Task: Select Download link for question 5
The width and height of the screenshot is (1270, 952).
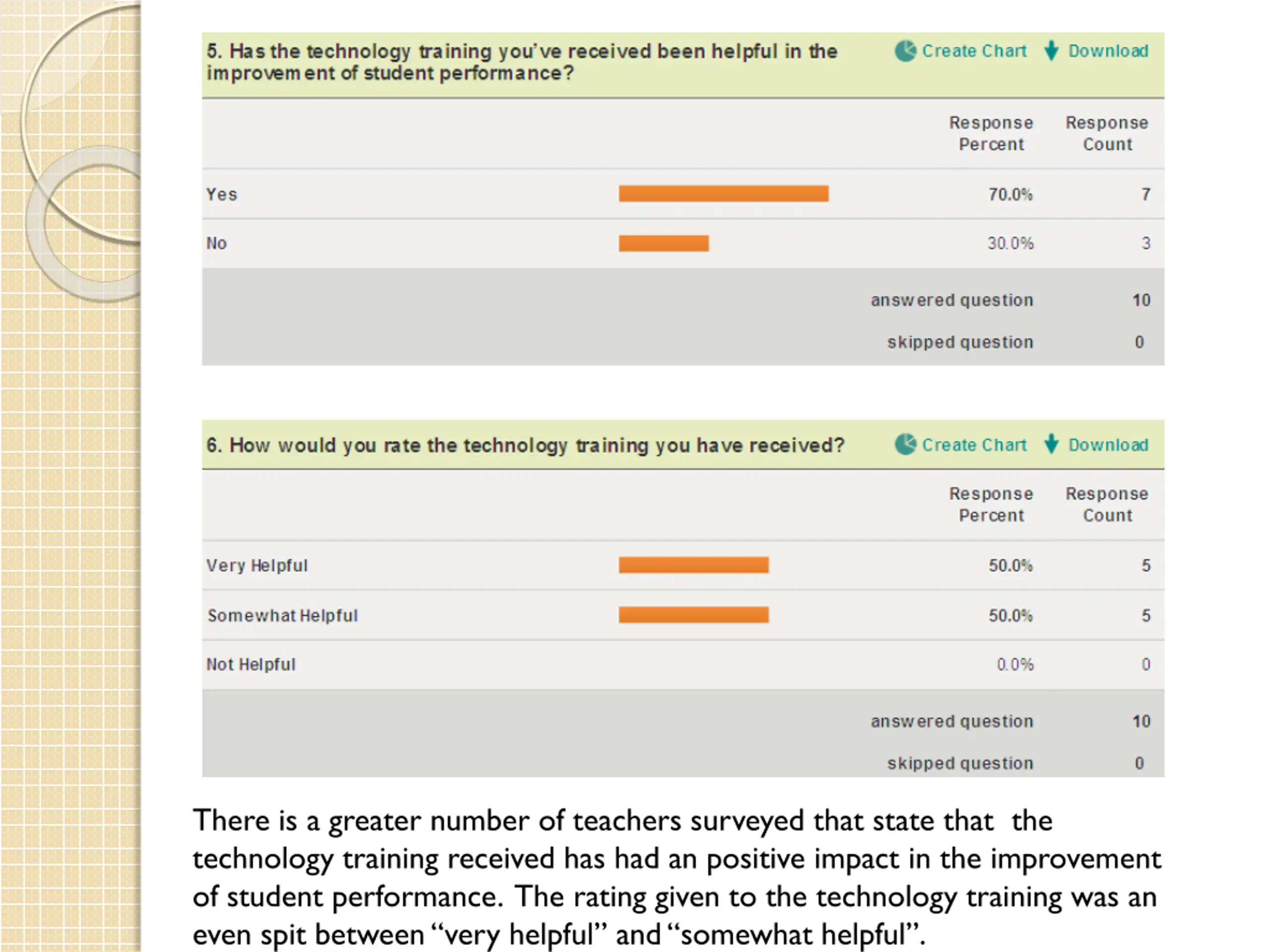Action: click(1108, 51)
